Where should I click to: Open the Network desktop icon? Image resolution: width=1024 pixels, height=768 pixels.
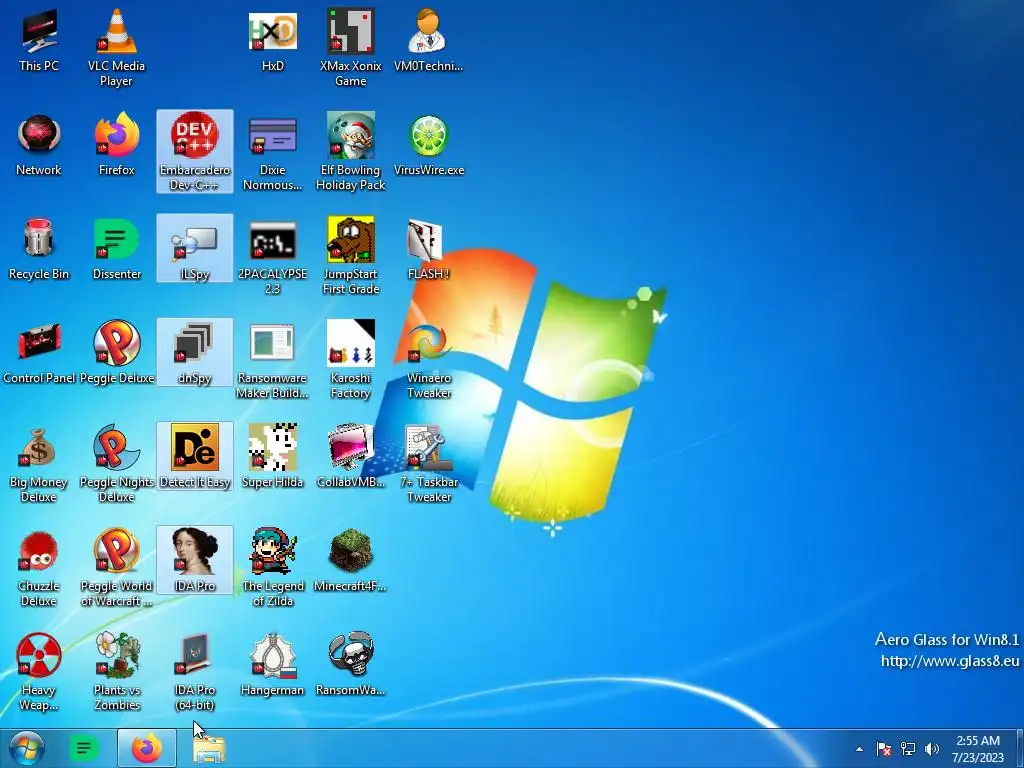39,145
